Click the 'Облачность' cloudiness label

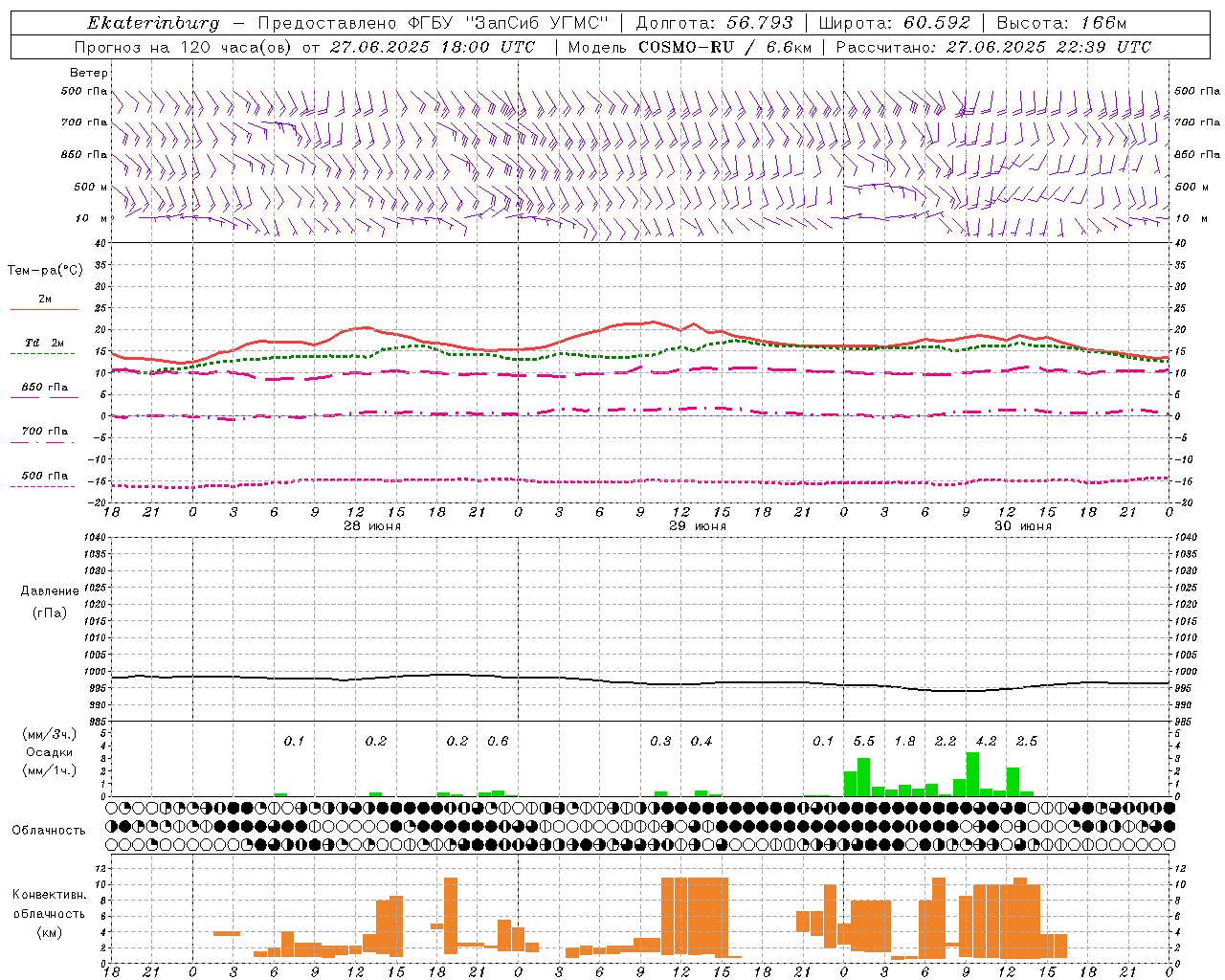point(49,830)
